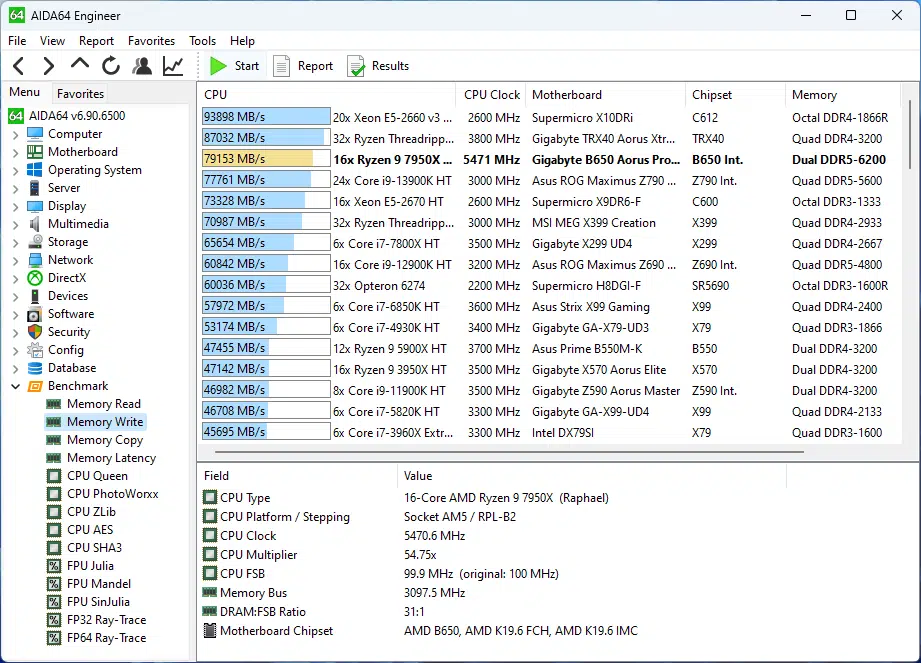The height and width of the screenshot is (663, 921).
Task: Switch to the Favorites tab
Action: (x=80, y=93)
